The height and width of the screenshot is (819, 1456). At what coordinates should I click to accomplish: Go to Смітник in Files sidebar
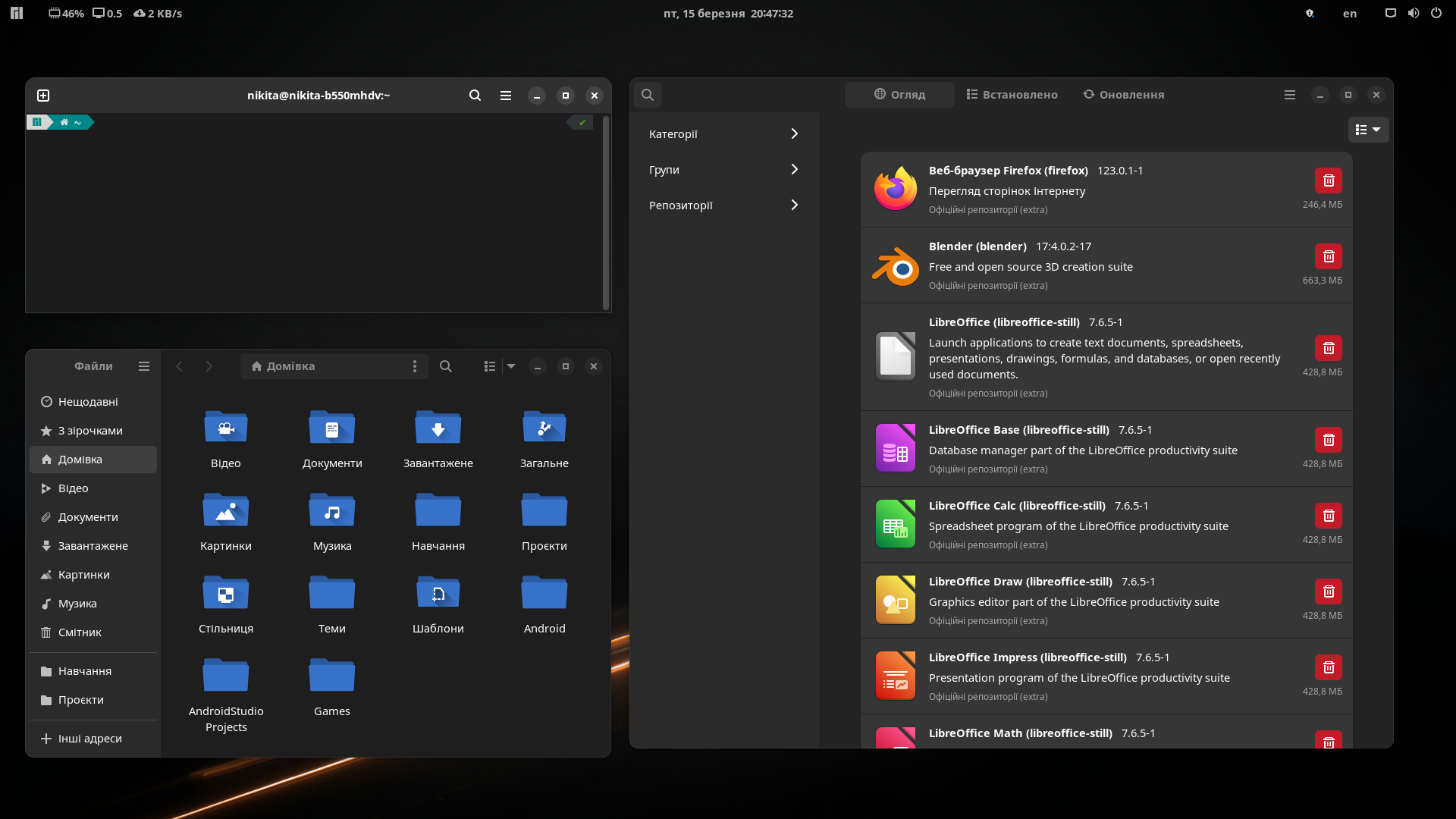80,632
